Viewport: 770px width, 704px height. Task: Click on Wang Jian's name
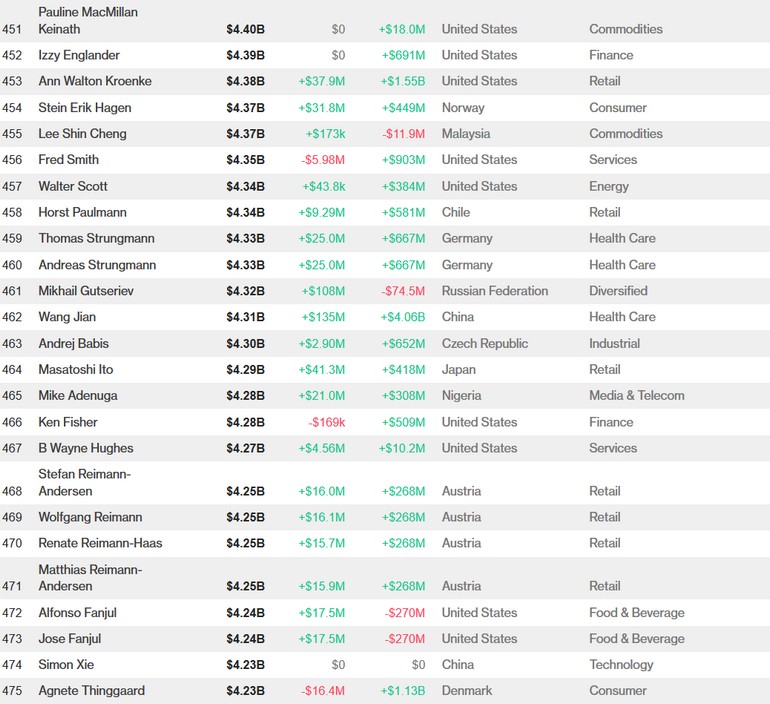point(67,317)
